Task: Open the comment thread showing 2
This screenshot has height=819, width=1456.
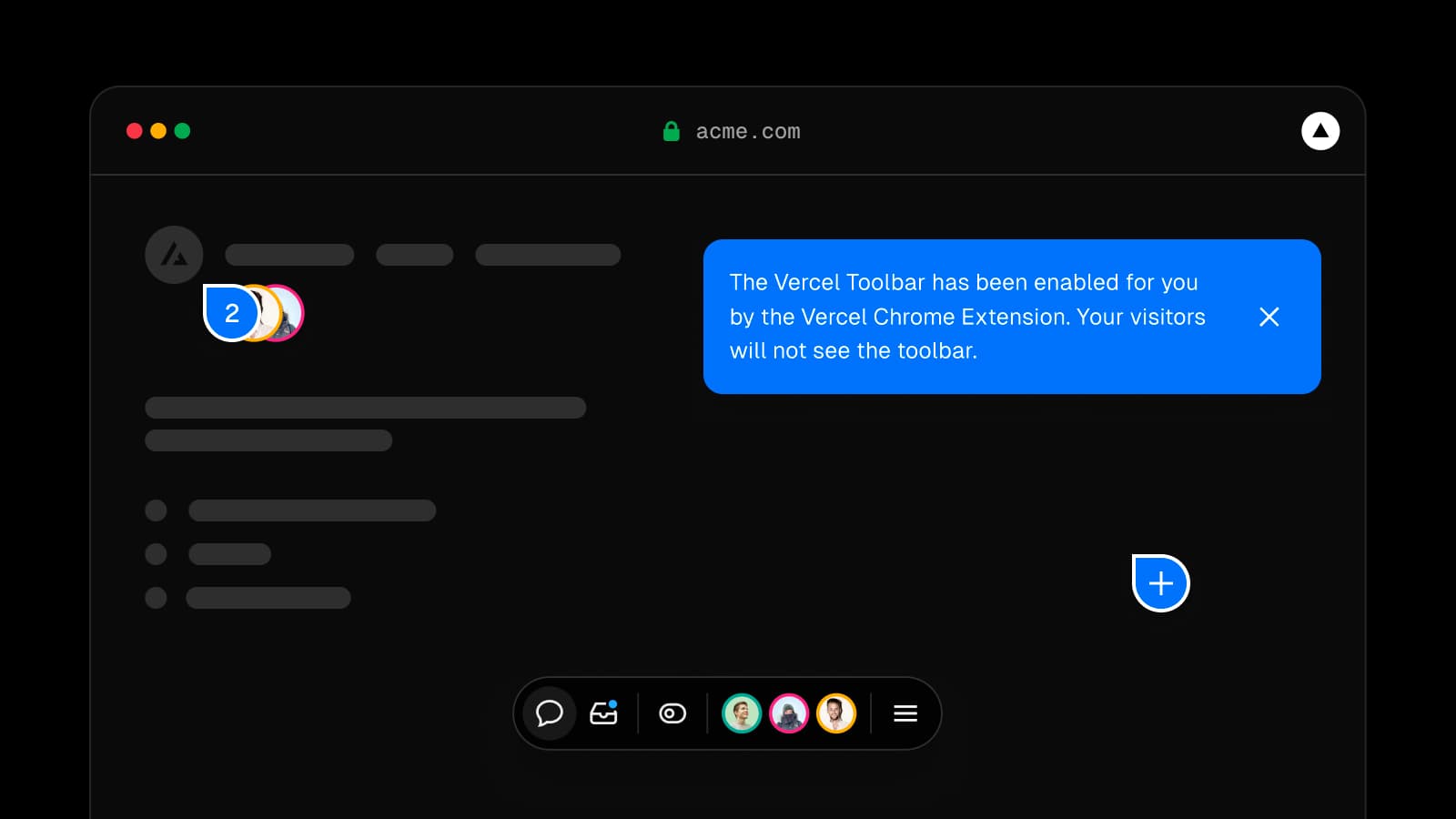Action: tap(231, 313)
